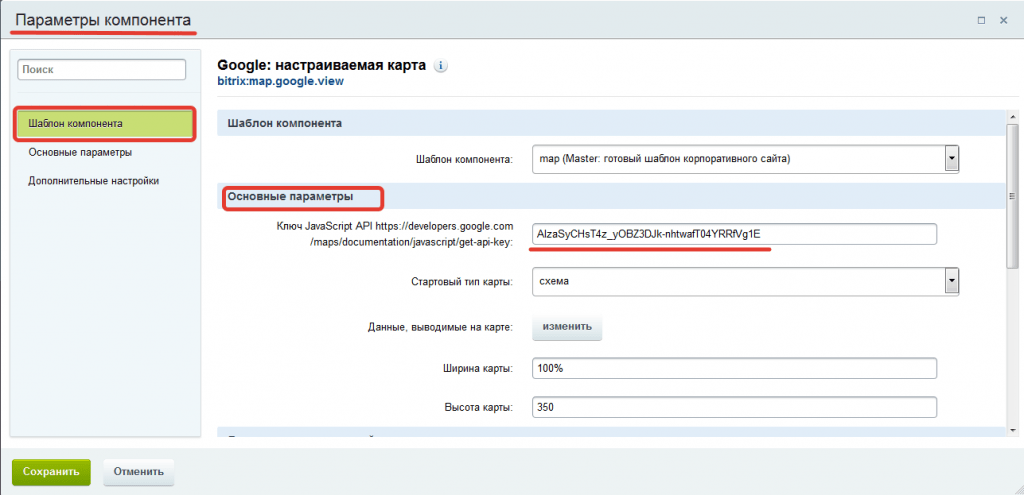Maximize the component parameters dialog
Viewport: 1024px width, 495px height.
981,20
